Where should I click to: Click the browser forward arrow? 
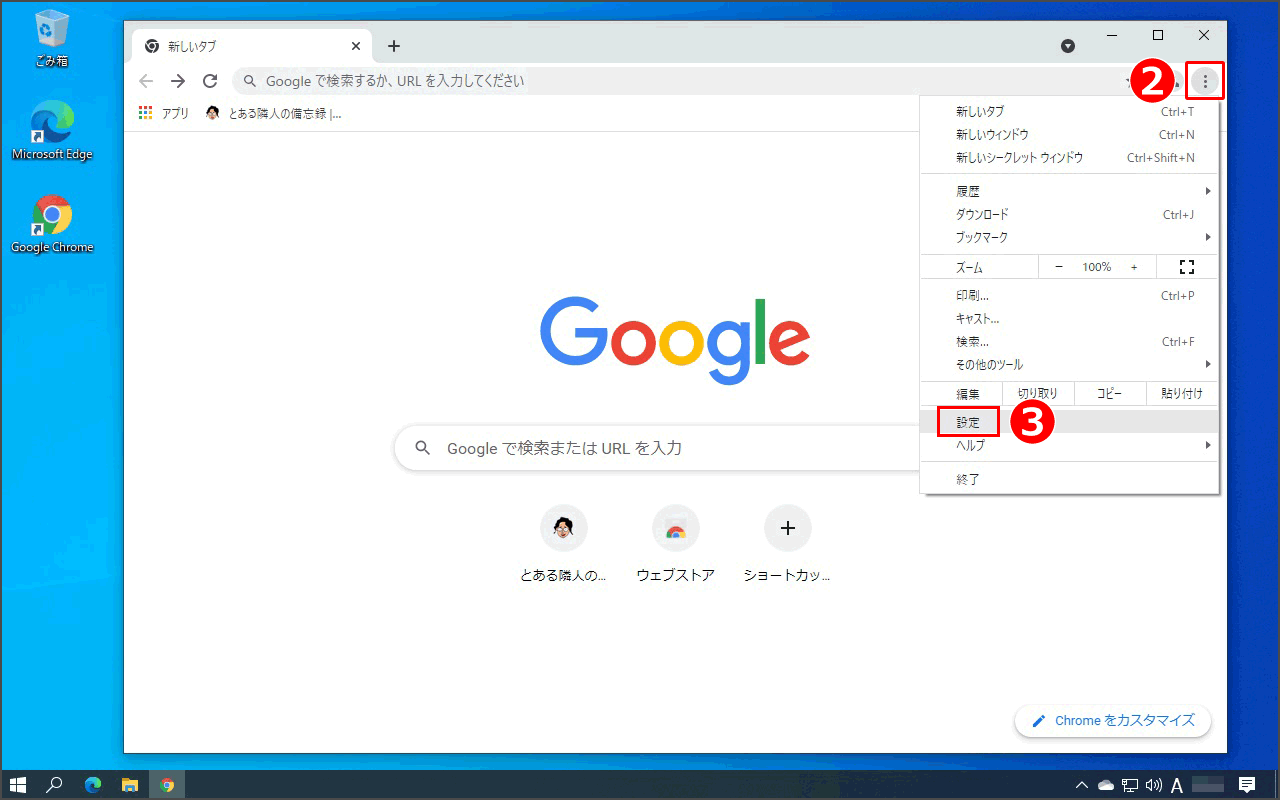[178, 81]
